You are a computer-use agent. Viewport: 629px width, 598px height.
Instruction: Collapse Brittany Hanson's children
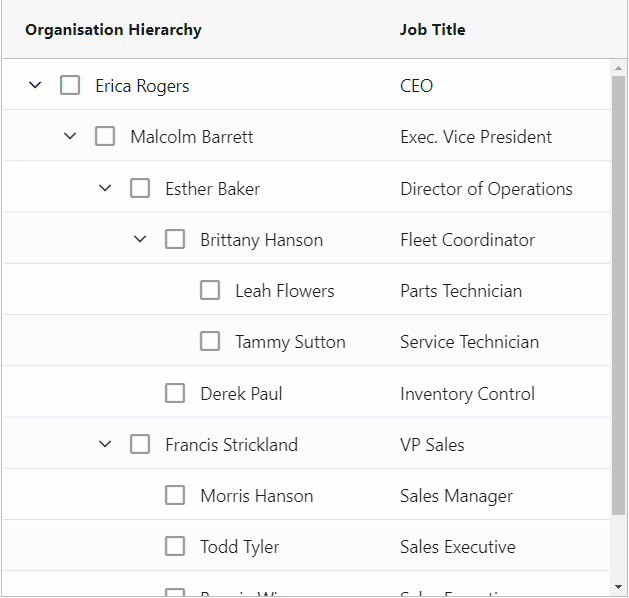tap(140, 239)
